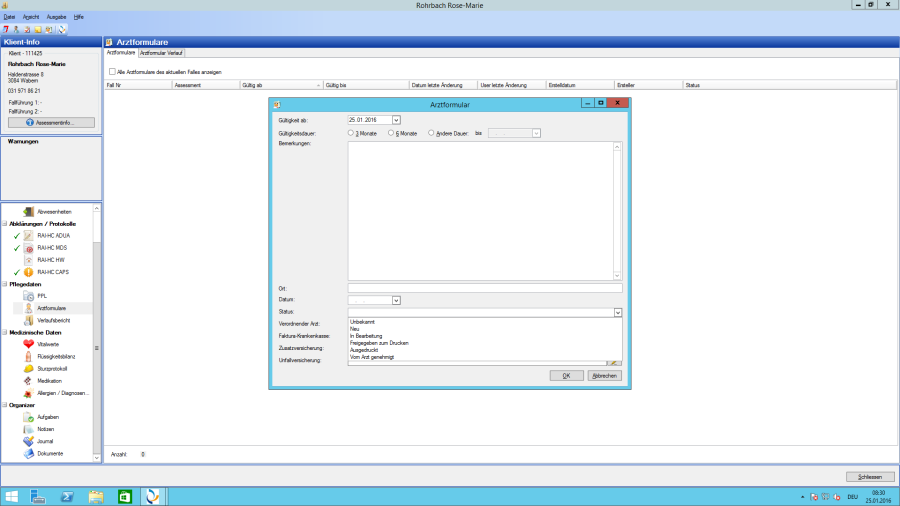Open Dokumente folder icon
Image resolution: width=900 pixels, height=506 pixels.
point(28,453)
